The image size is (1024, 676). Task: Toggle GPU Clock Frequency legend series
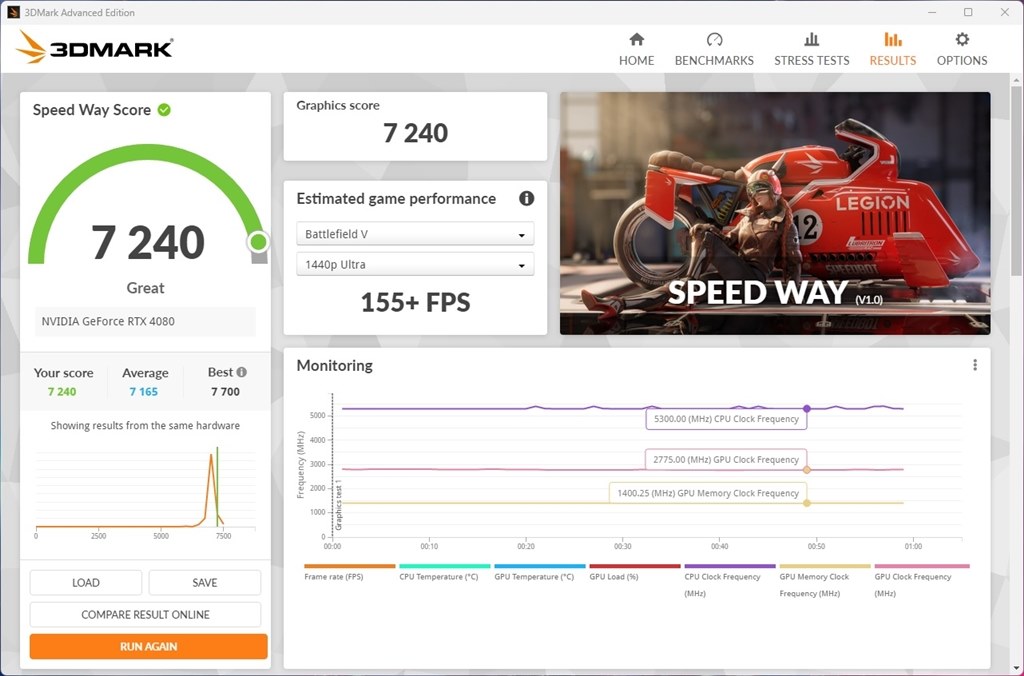(921, 581)
